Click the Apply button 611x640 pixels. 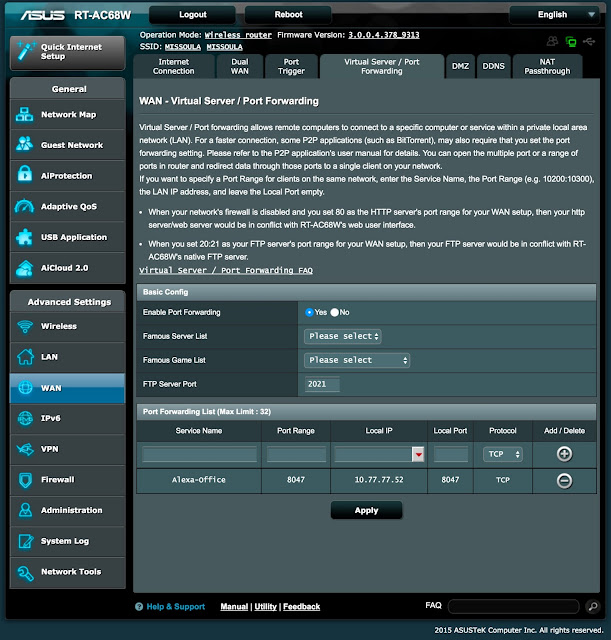click(366, 510)
